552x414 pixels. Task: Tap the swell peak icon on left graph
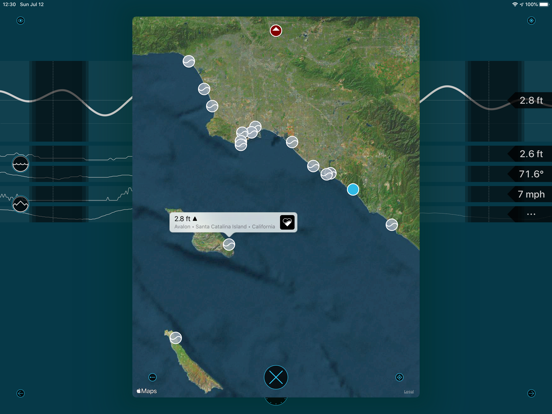click(x=20, y=204)
